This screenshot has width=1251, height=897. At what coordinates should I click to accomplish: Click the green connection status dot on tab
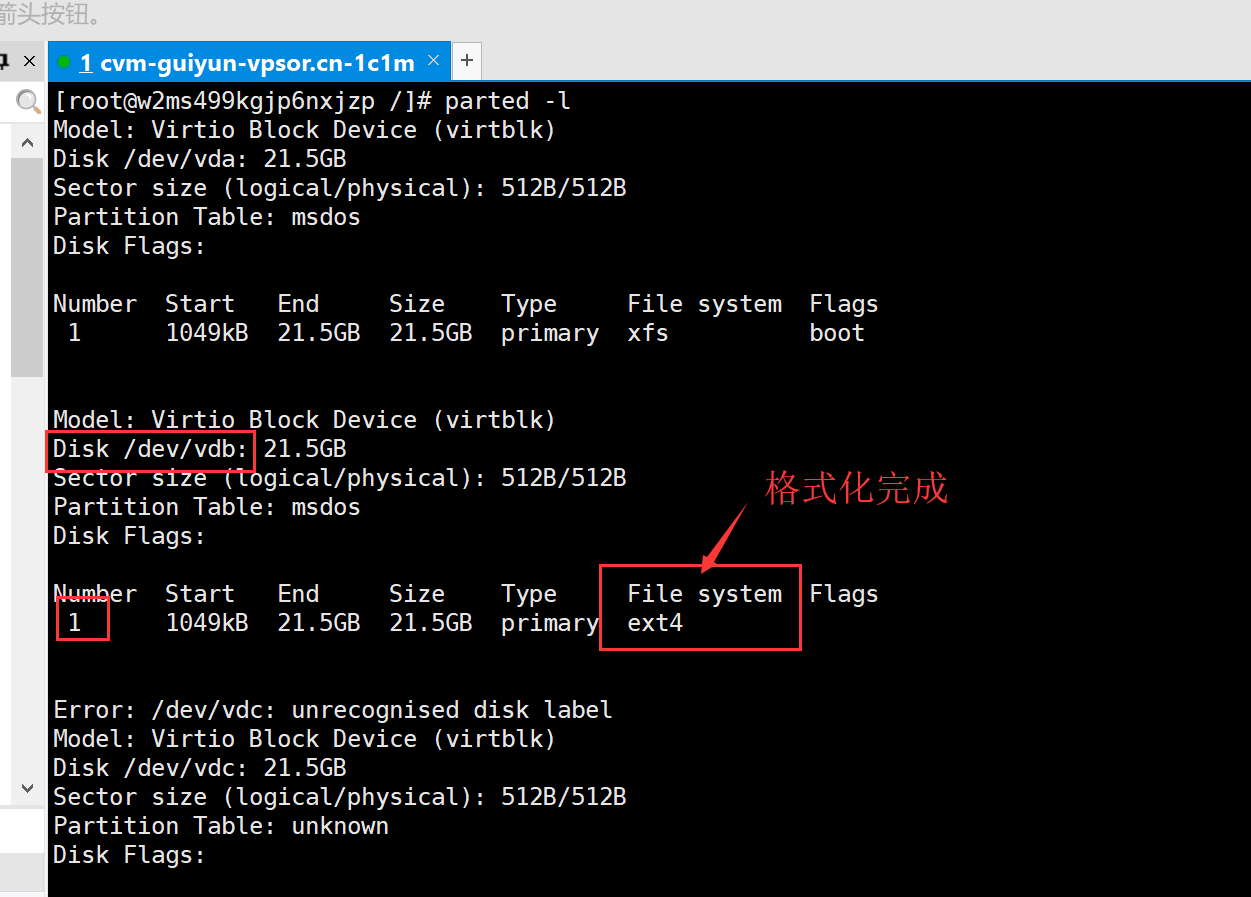tap(64, 63)
